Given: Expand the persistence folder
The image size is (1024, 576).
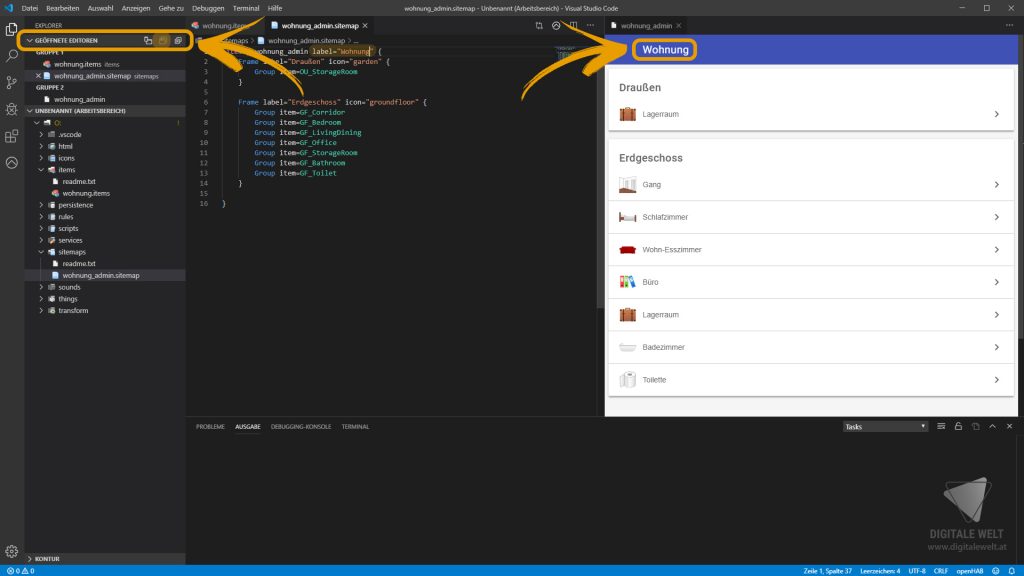Looking at the screenshot, I should click(75, 205).
